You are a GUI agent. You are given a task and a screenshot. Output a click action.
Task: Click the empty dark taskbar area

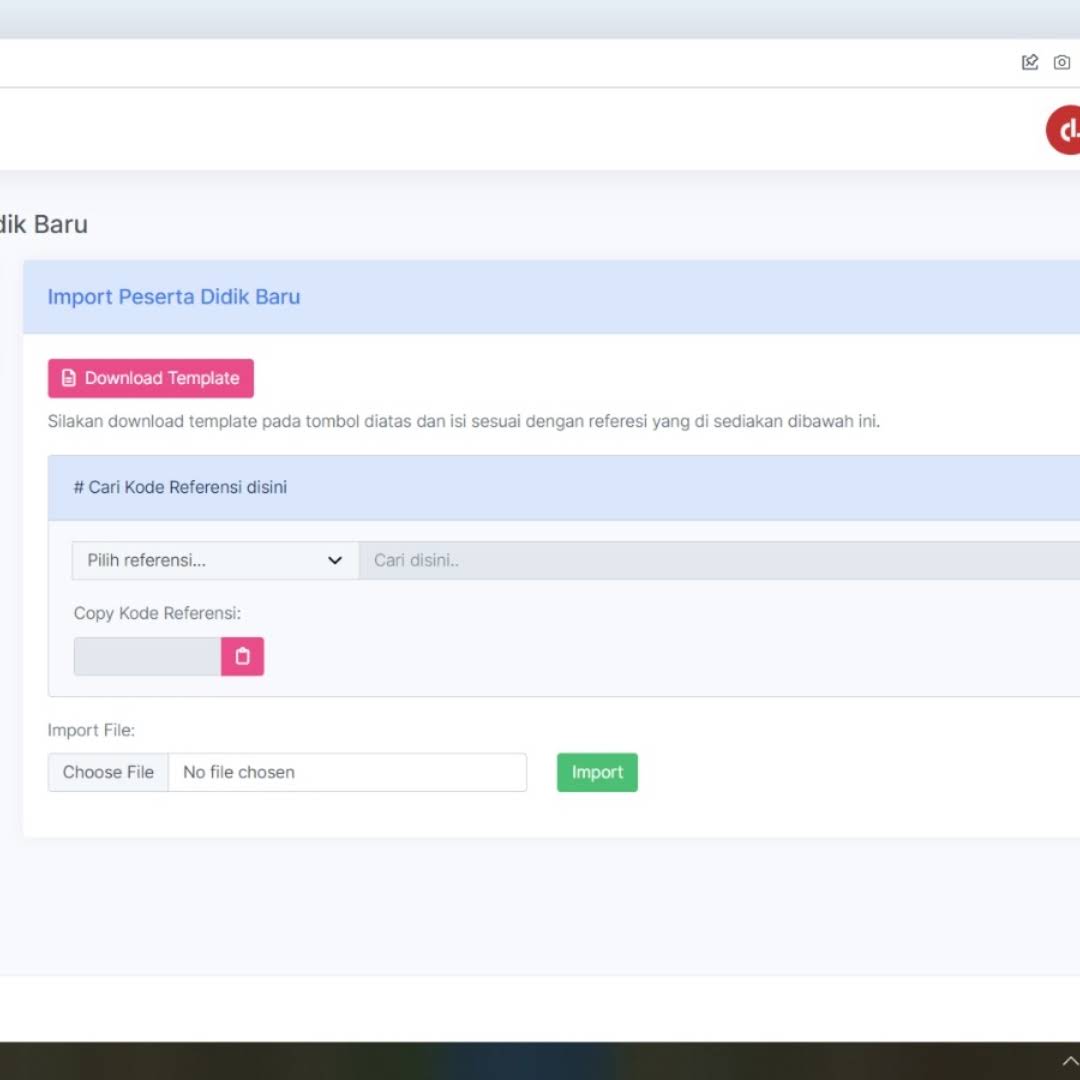pyautogui.click(x=500, y=1061)
